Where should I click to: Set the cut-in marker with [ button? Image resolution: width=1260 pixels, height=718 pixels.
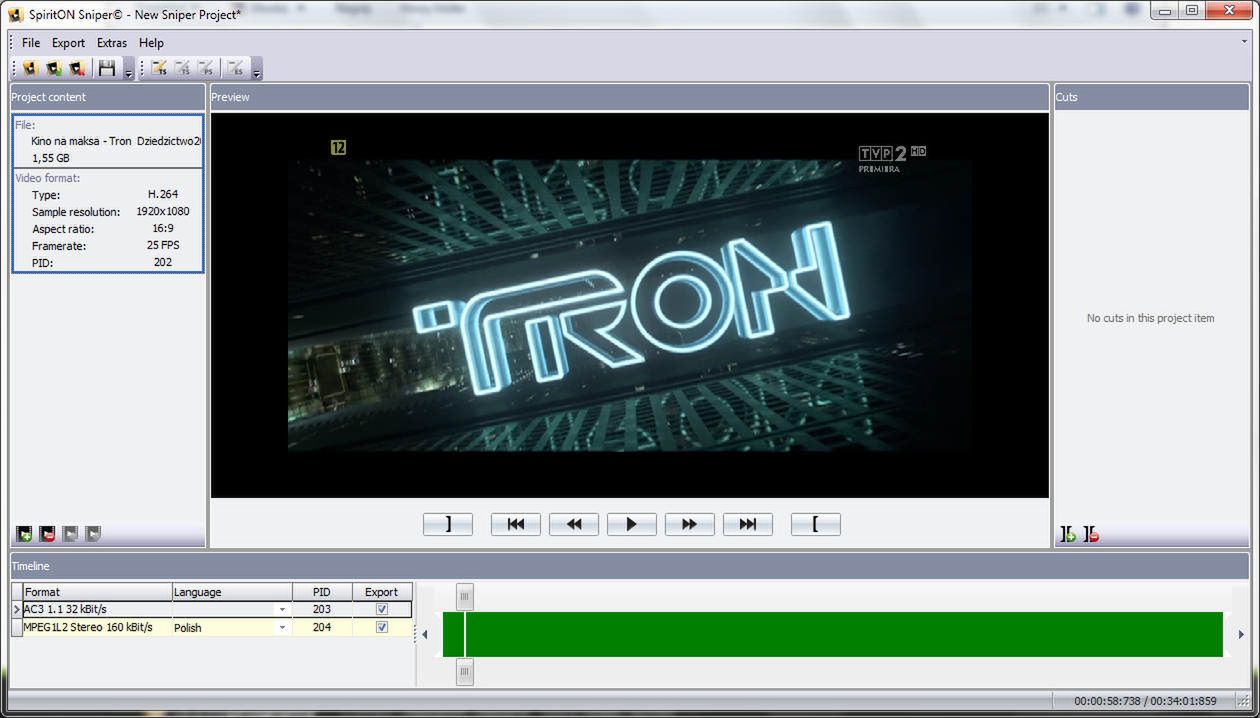pyautogui.click(x=816, y=524)
